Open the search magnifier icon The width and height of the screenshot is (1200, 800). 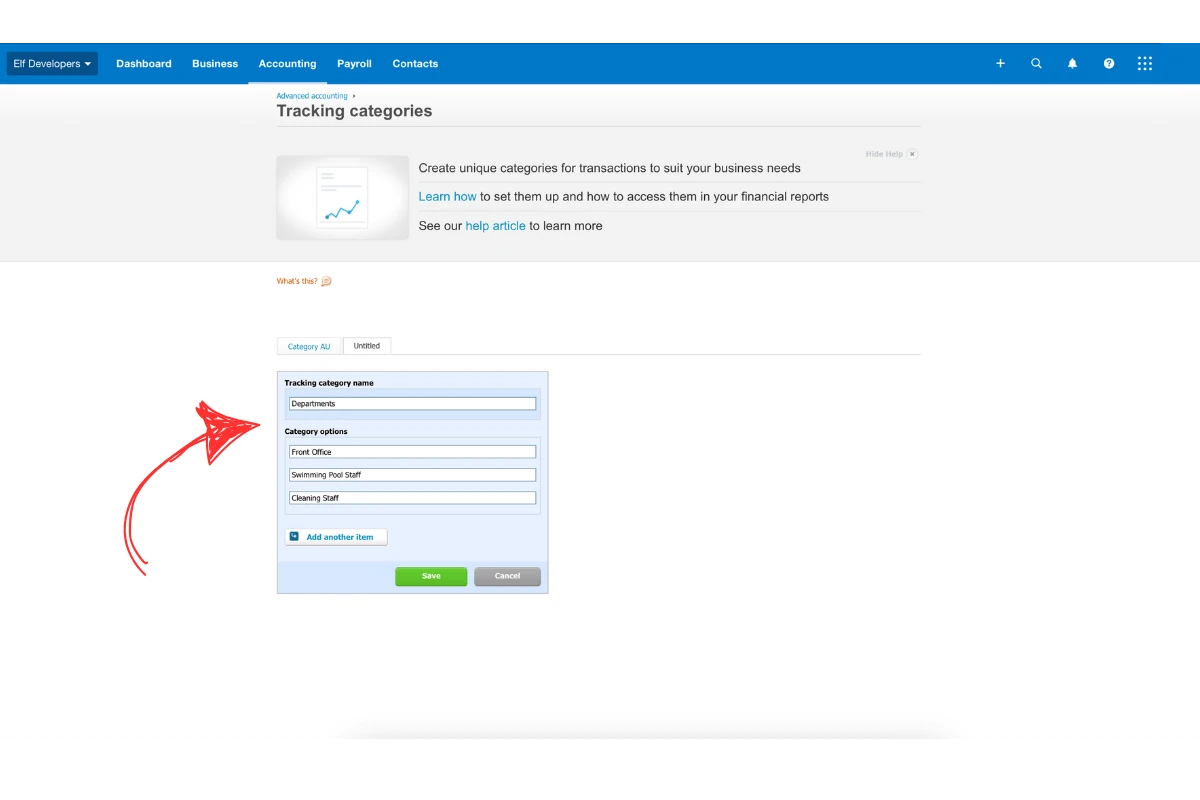coord(1036,63)
